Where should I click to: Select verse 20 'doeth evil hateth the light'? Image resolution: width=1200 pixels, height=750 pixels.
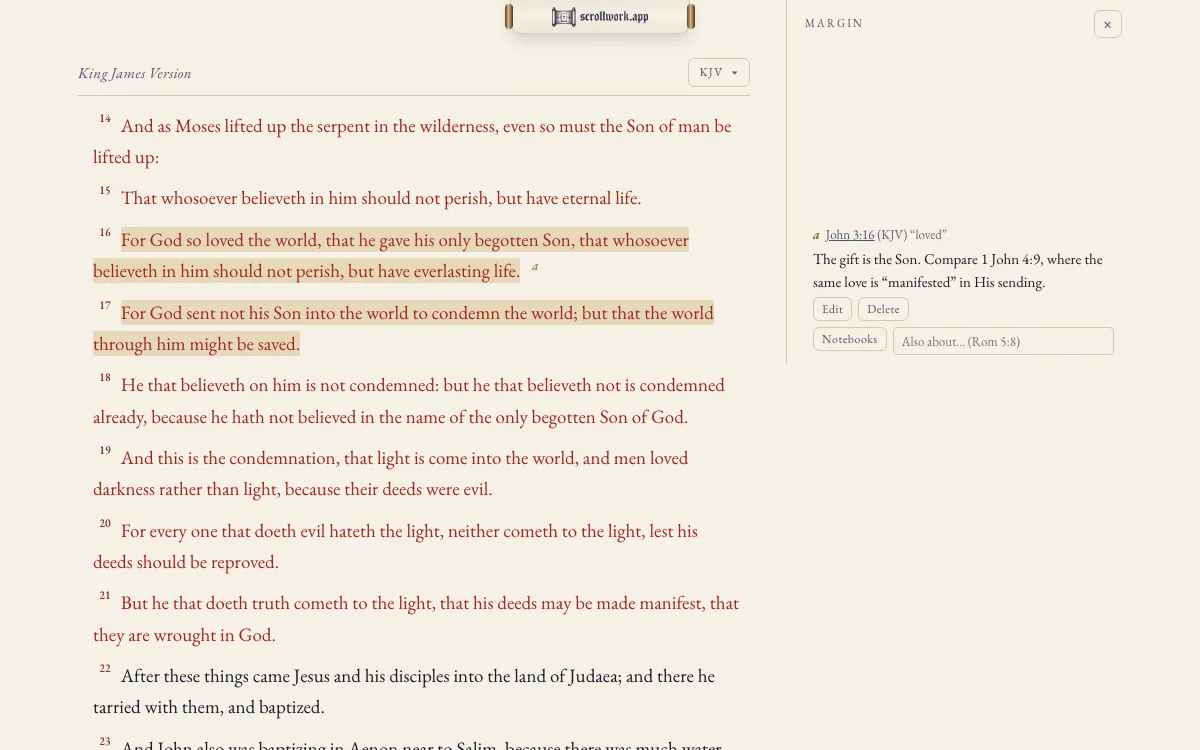396,546
